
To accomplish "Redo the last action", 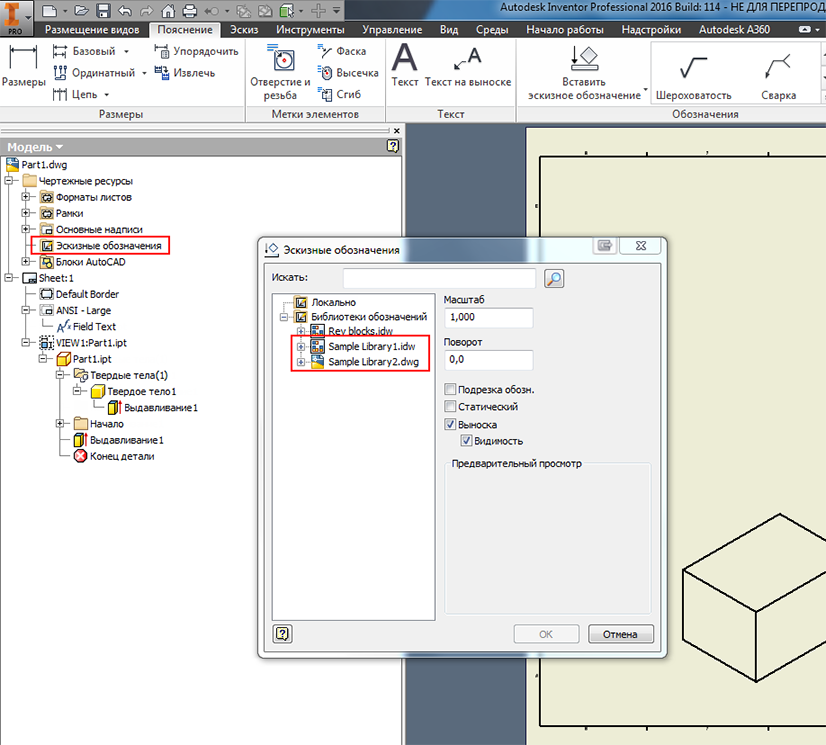I will 146,10.
